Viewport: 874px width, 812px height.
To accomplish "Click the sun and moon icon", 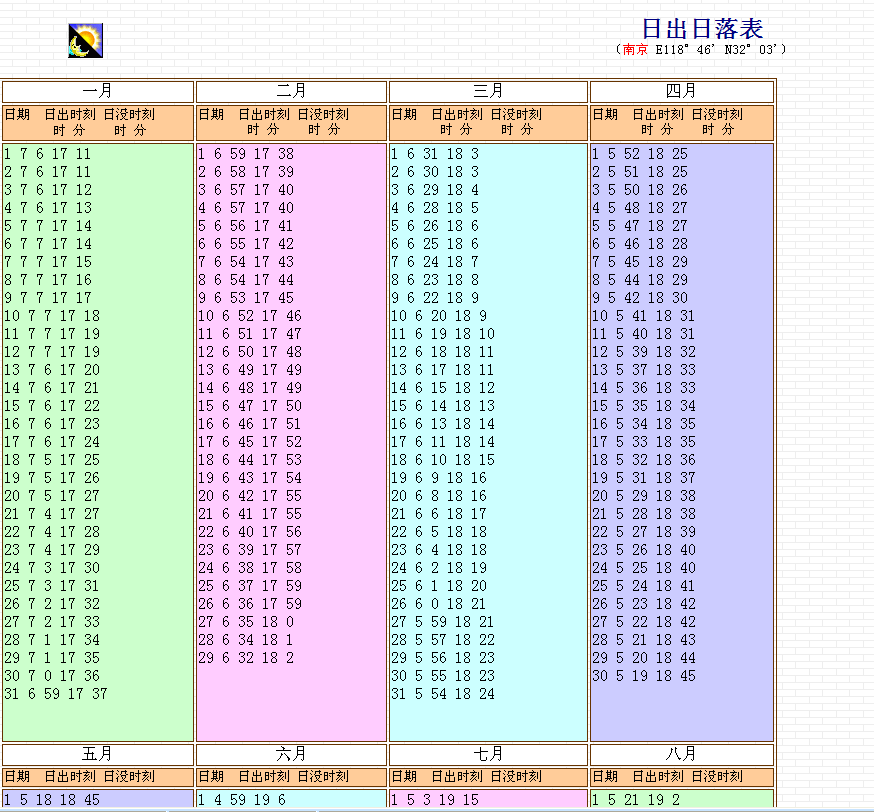I will click(85, 40).
